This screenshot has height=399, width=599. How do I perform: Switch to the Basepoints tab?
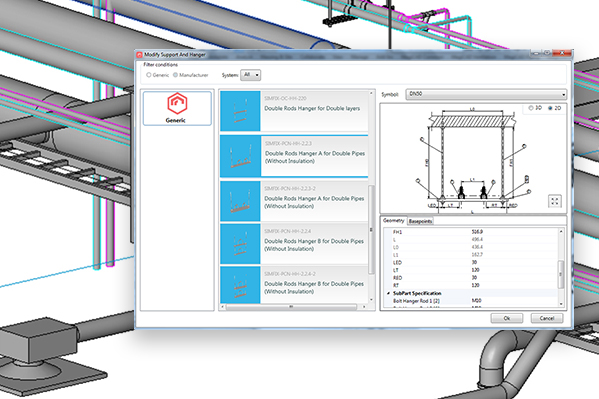click(x=420, y=221)
